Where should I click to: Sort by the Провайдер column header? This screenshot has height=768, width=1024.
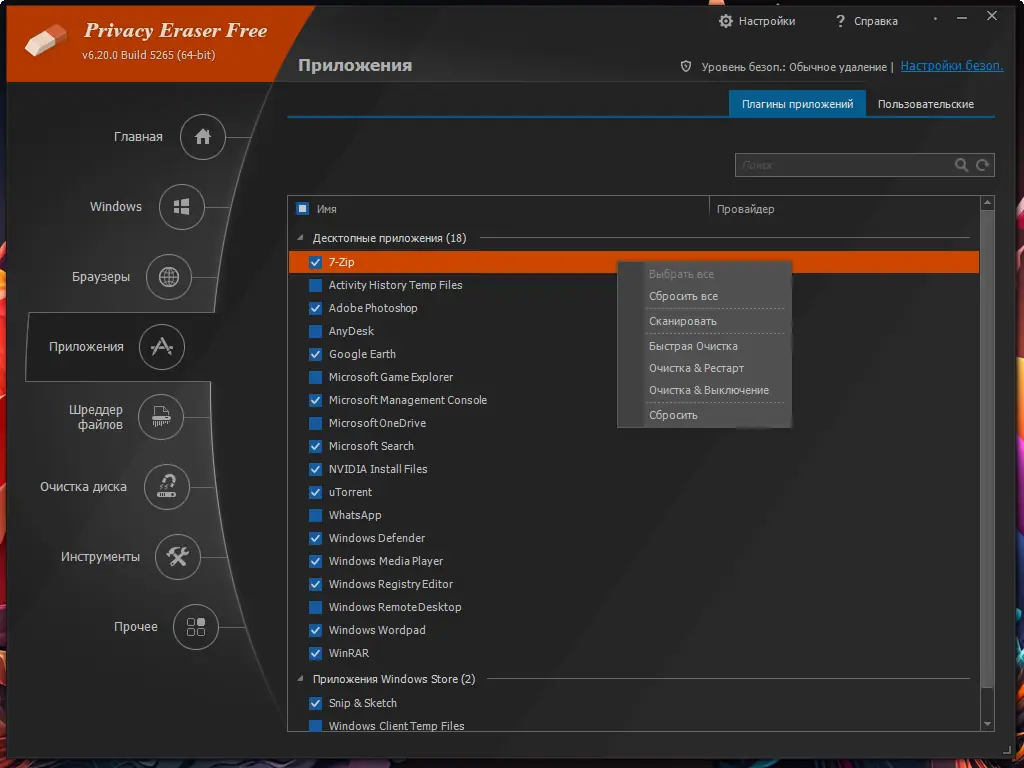745,209
